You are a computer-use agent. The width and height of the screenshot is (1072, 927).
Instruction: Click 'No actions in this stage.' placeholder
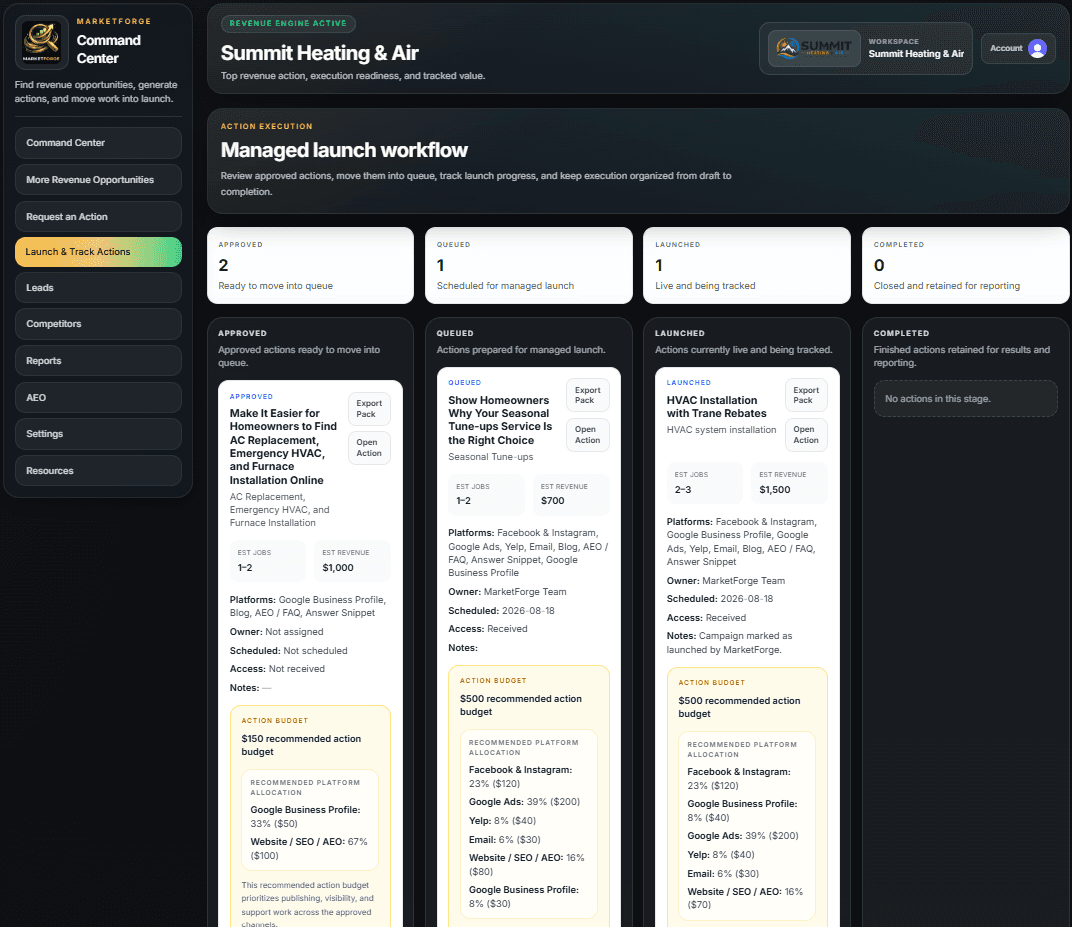965,399
